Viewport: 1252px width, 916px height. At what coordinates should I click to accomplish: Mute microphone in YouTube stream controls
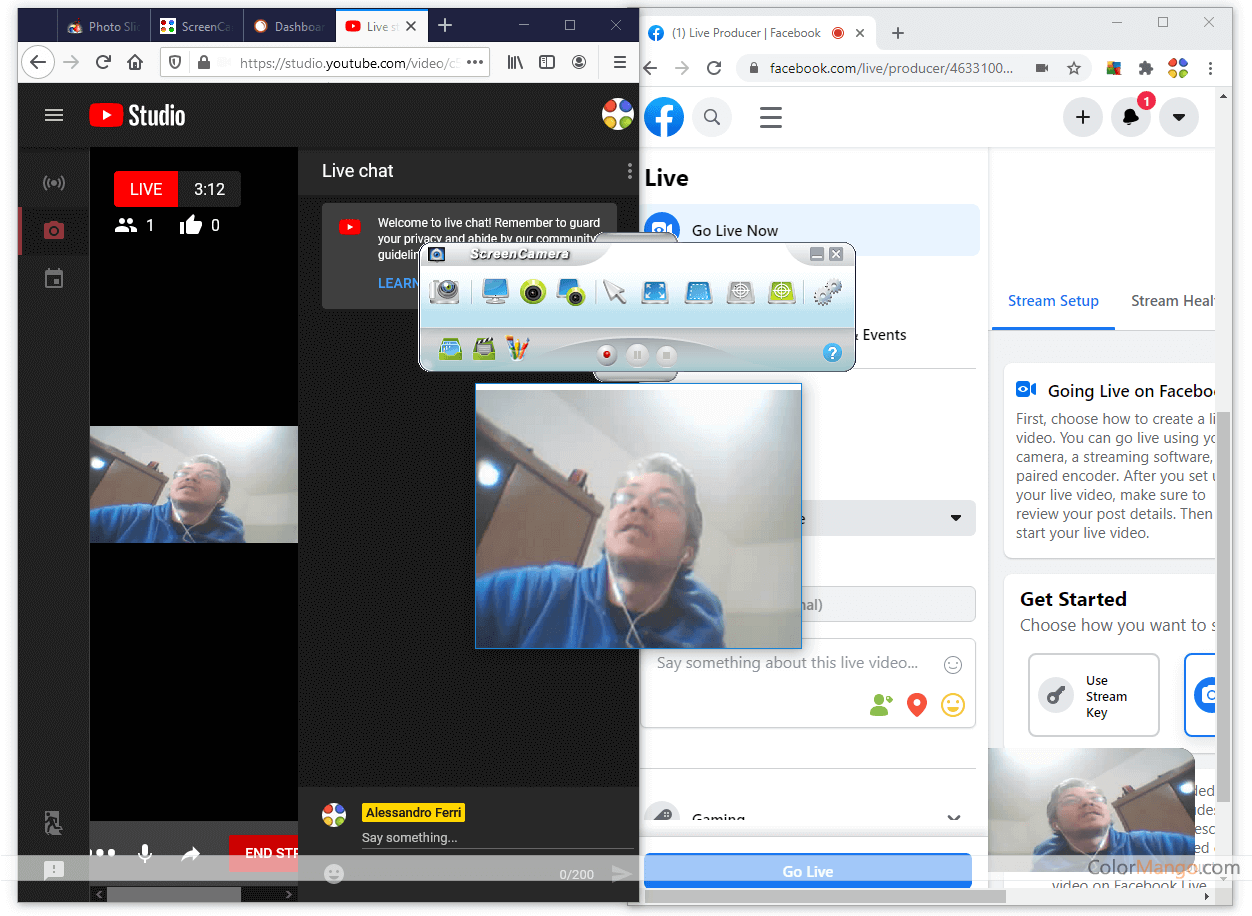pyautogui.click(x=145, y=853)
